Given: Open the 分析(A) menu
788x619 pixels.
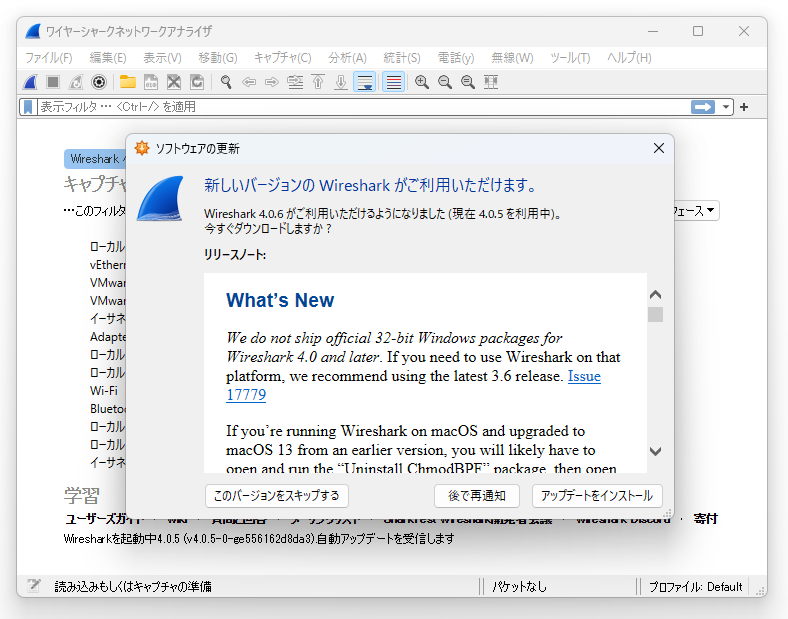Looking at the screenshot, I should [x=347, y=58].
